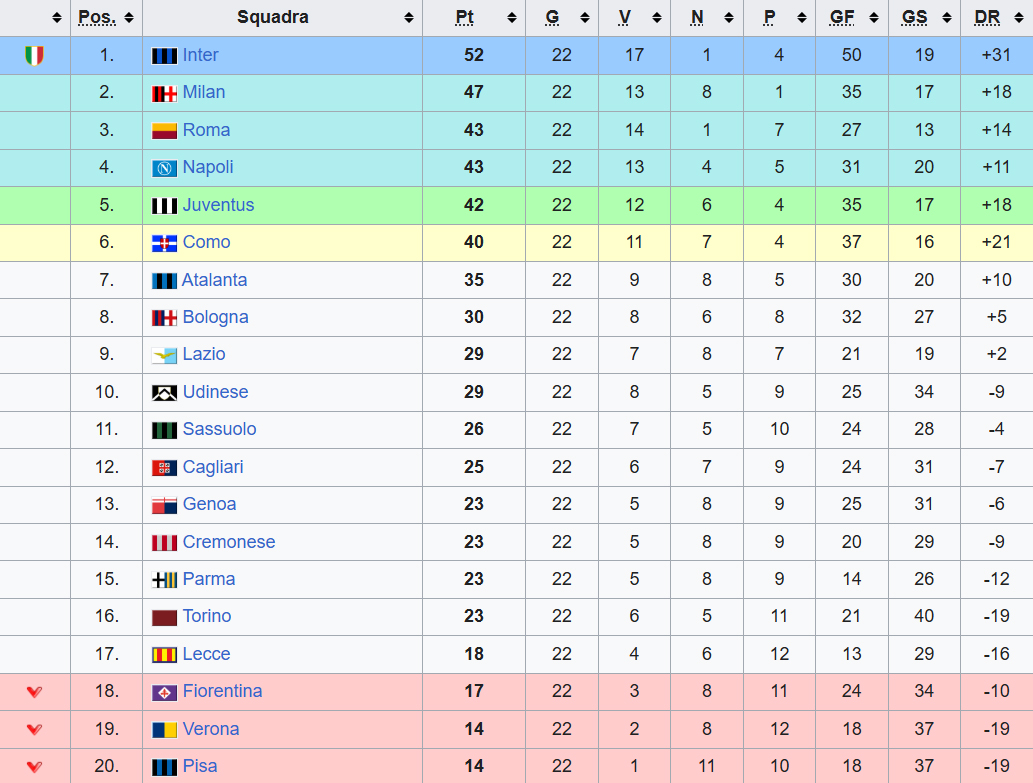Sort by the GF column header

842,18
